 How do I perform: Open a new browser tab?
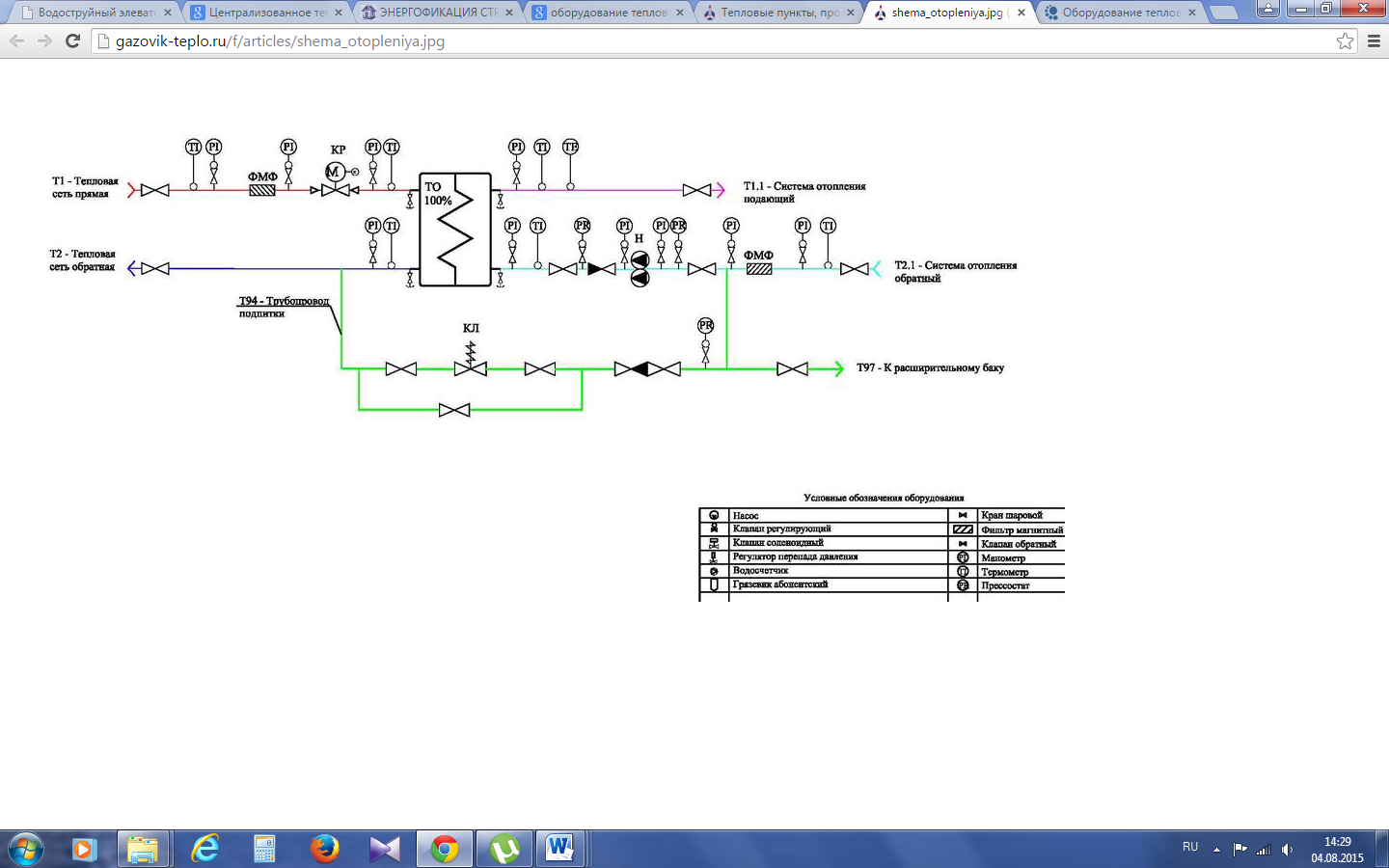(x=1223, y=13)
